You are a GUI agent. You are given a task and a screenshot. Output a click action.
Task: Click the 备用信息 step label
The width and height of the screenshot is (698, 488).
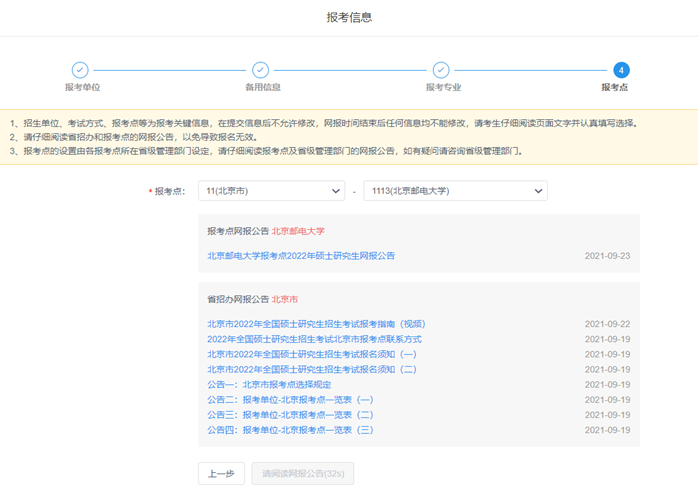coord(263,87)
